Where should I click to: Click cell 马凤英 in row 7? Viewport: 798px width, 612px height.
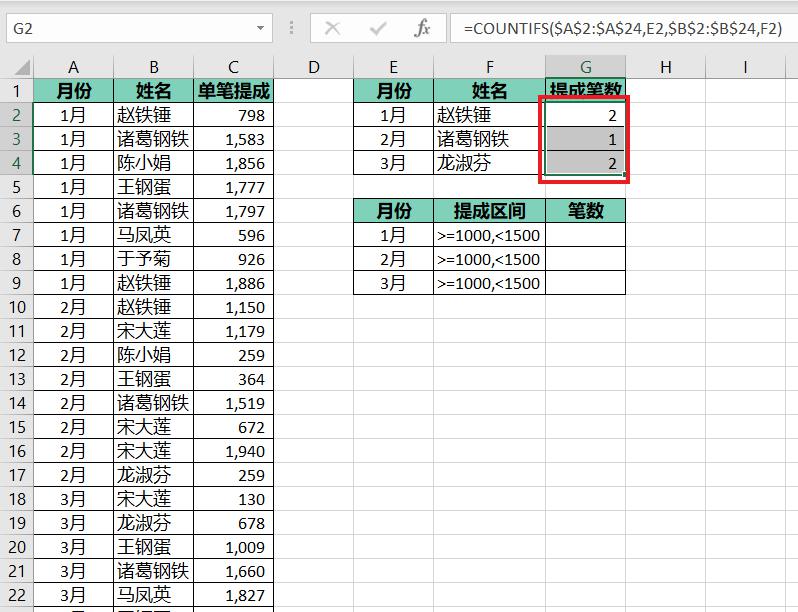[x=154, y=235]
